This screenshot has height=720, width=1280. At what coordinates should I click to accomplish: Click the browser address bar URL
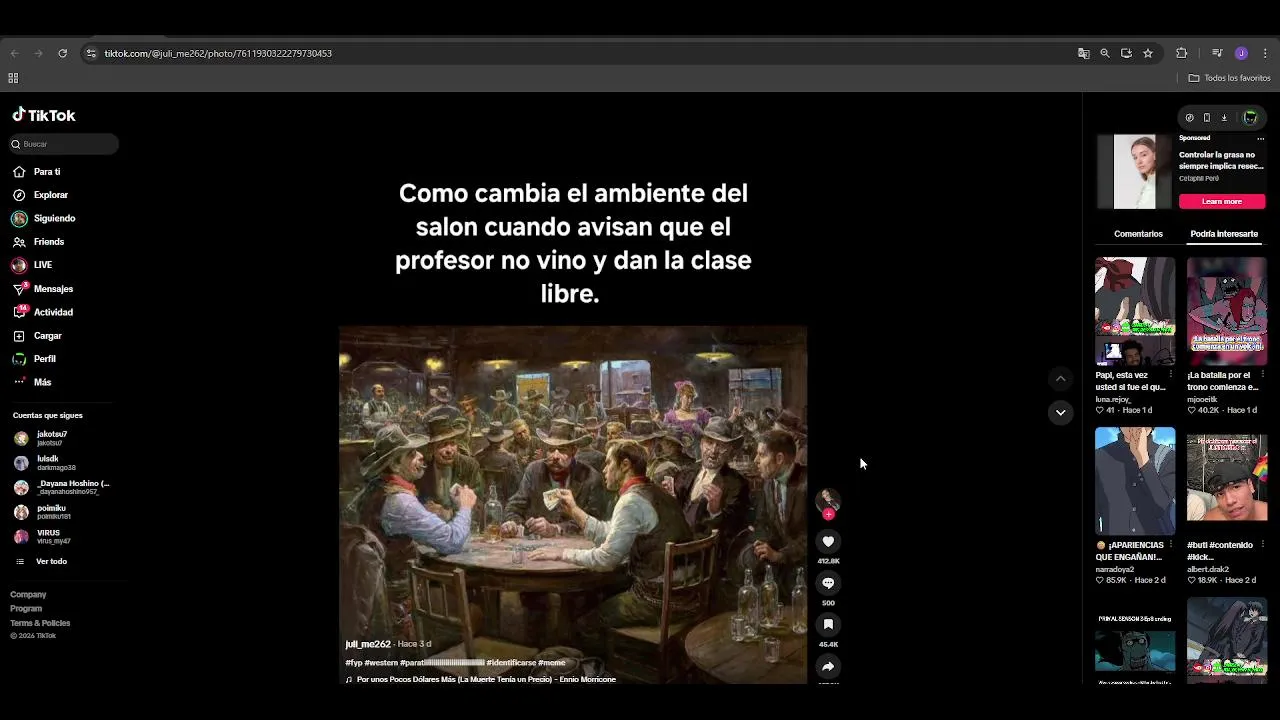click(218, 53)
